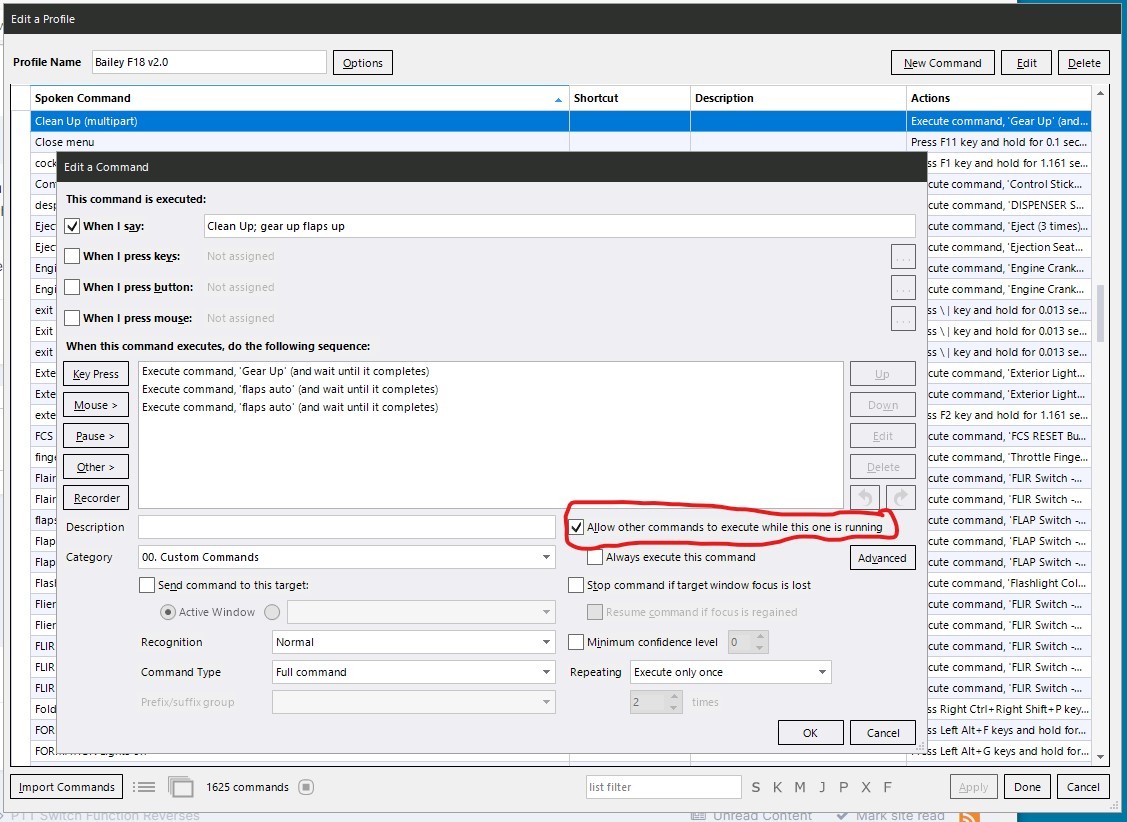Expand the Pause > actions menu
Viewport: 1127px width, 822px height.
click(x=96, y=436)
